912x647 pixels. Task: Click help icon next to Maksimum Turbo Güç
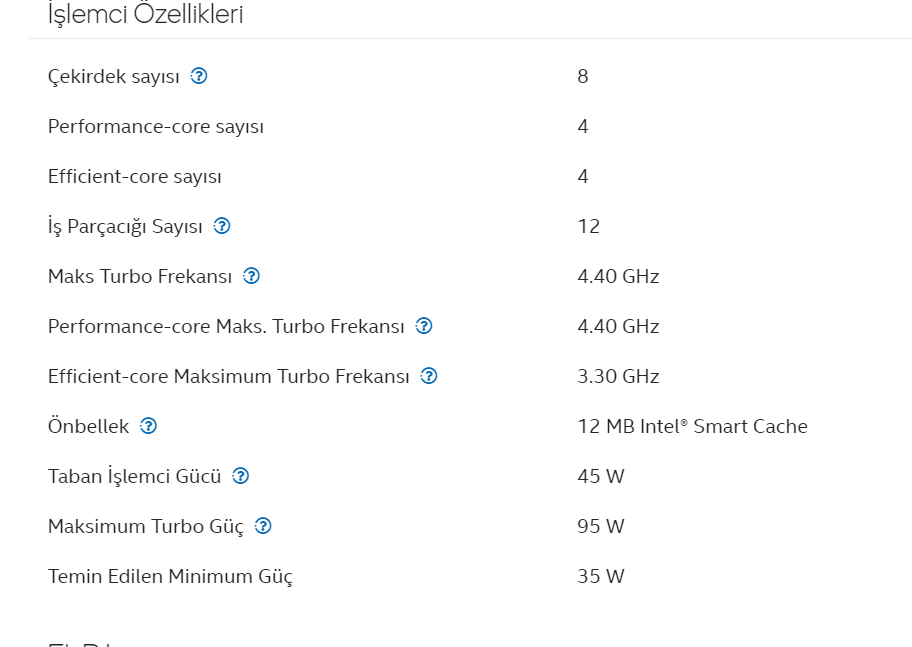(263, 526)
